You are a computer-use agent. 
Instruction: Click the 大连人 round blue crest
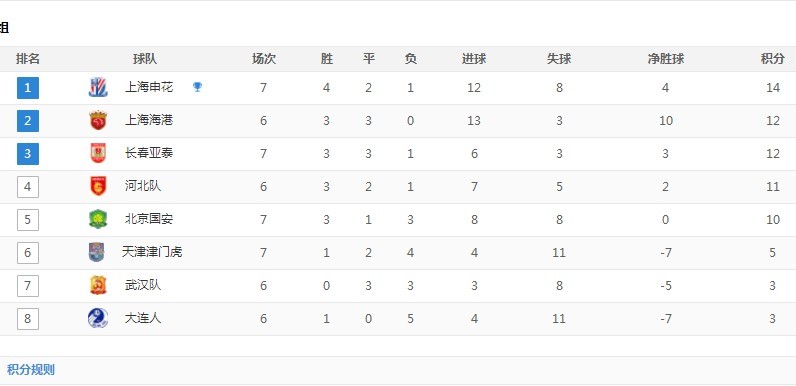point(98,318)
